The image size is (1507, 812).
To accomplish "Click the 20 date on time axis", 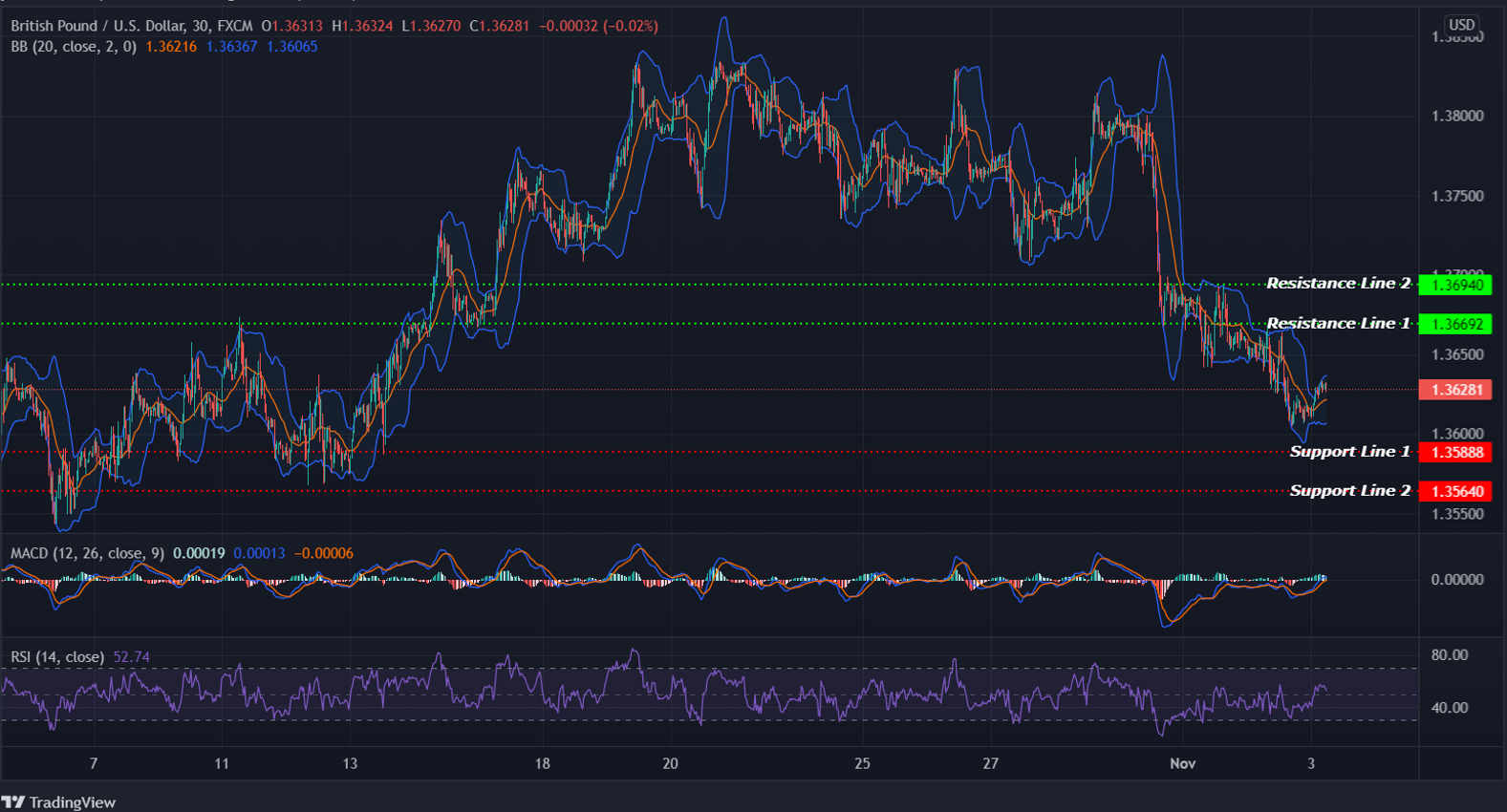I will [x=670, y=763].
